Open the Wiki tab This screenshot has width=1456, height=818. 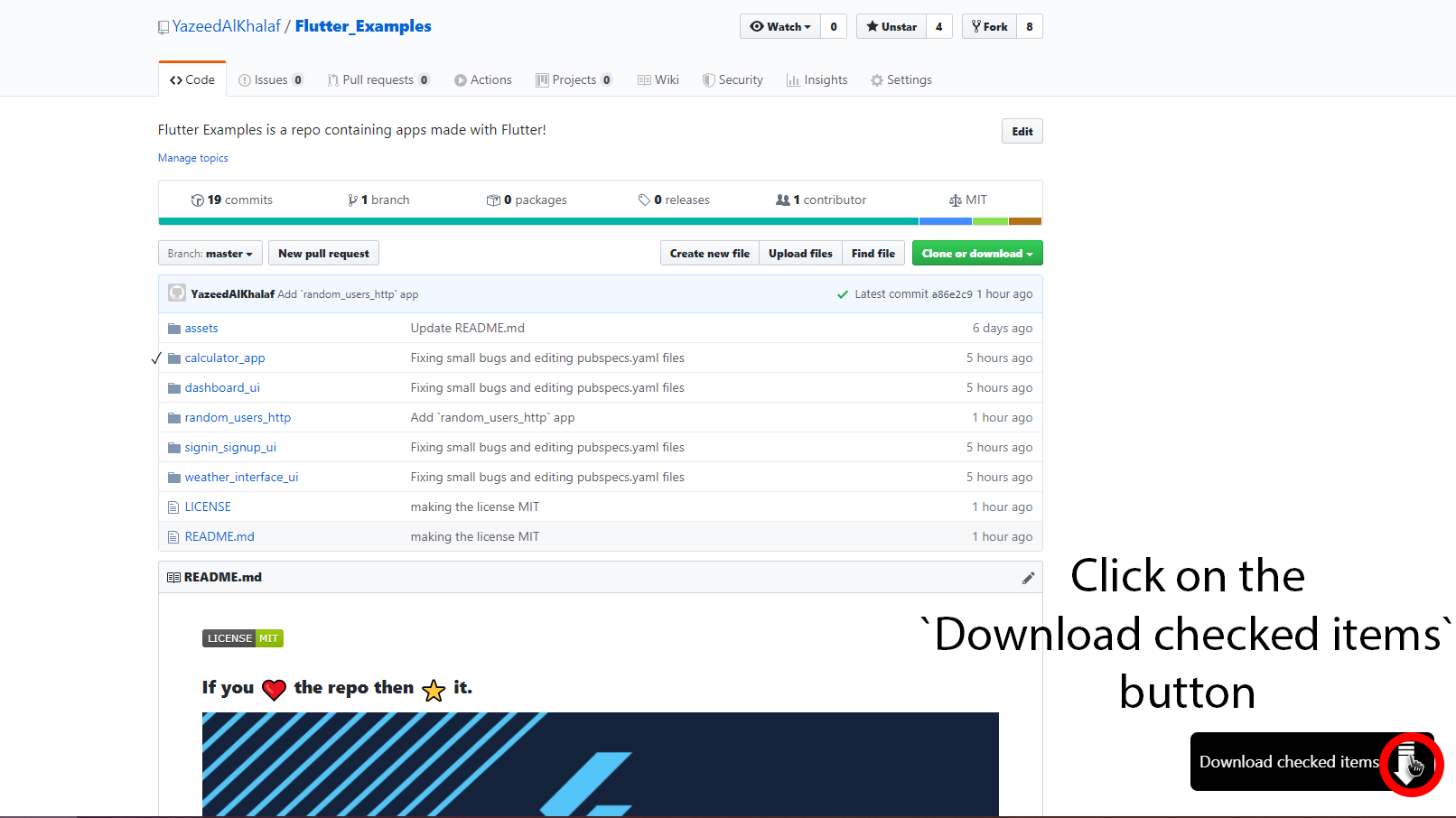(x=658, y=79)
